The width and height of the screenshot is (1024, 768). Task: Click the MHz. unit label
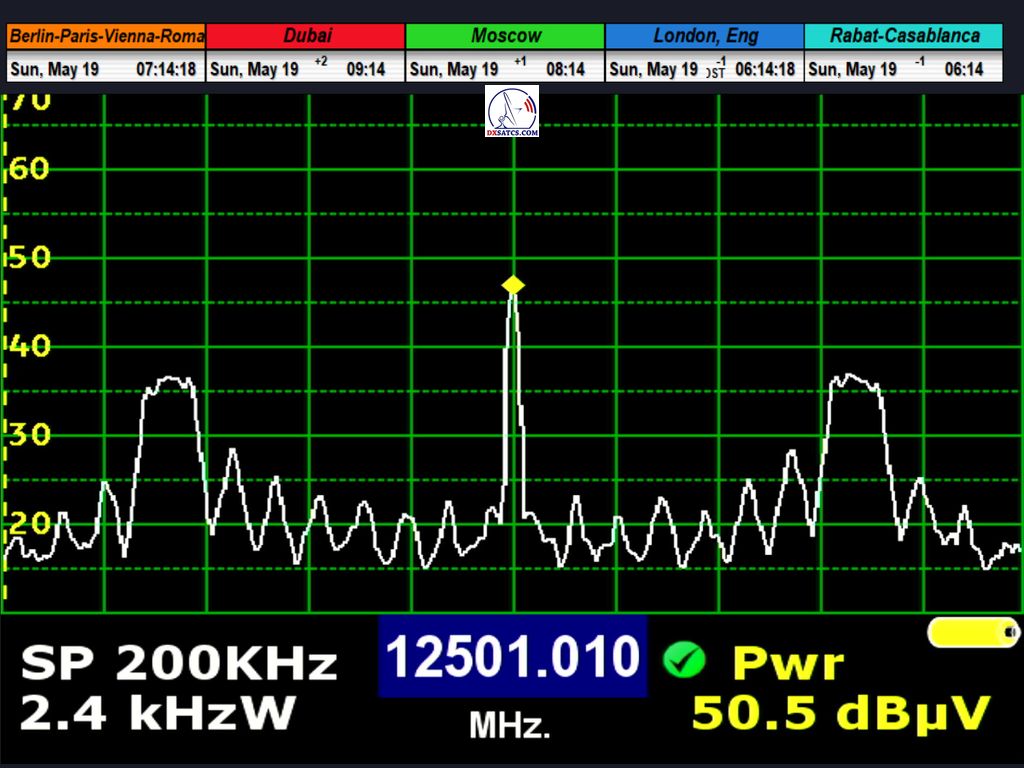point(510,725)
